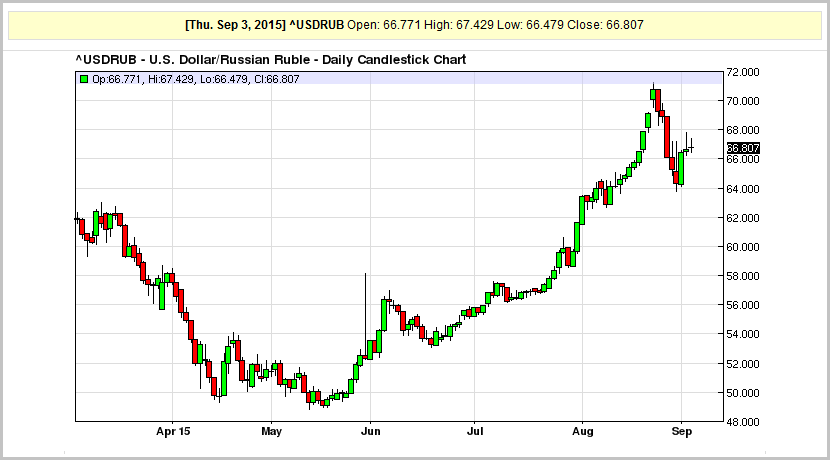Click the legend text 'Op:66.771, Hi:67.429'
This screenshot has height=460, width=830.
(143, 79)
